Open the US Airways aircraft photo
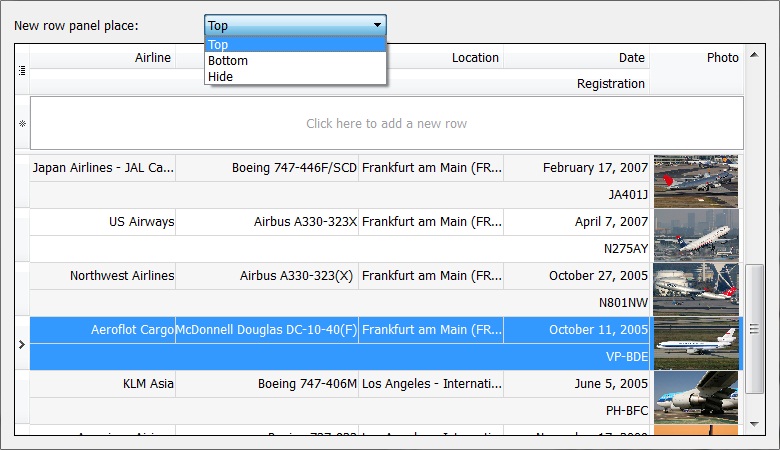 (696, 235)
